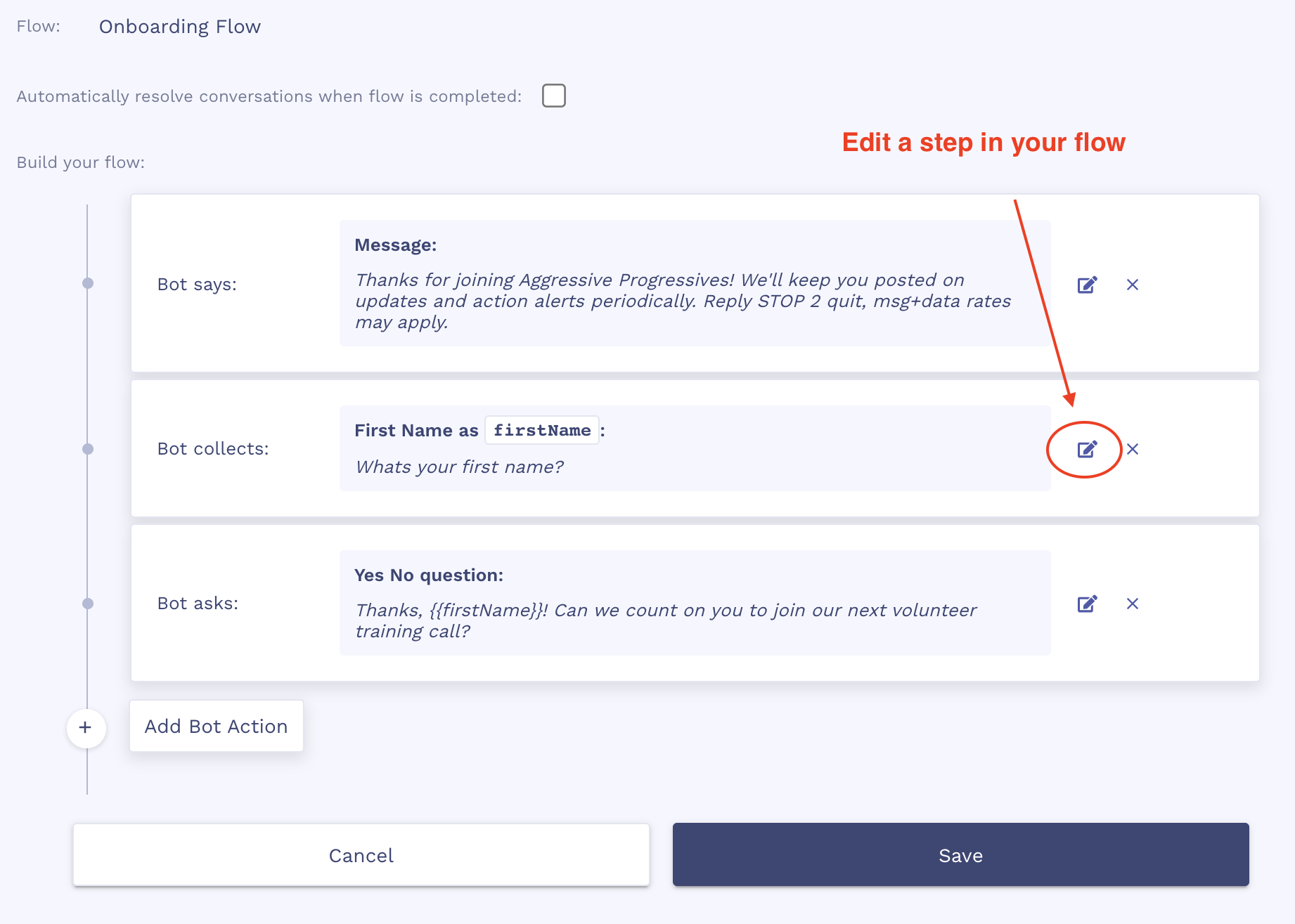Click the Add Bot Action button

click(217, 726)
